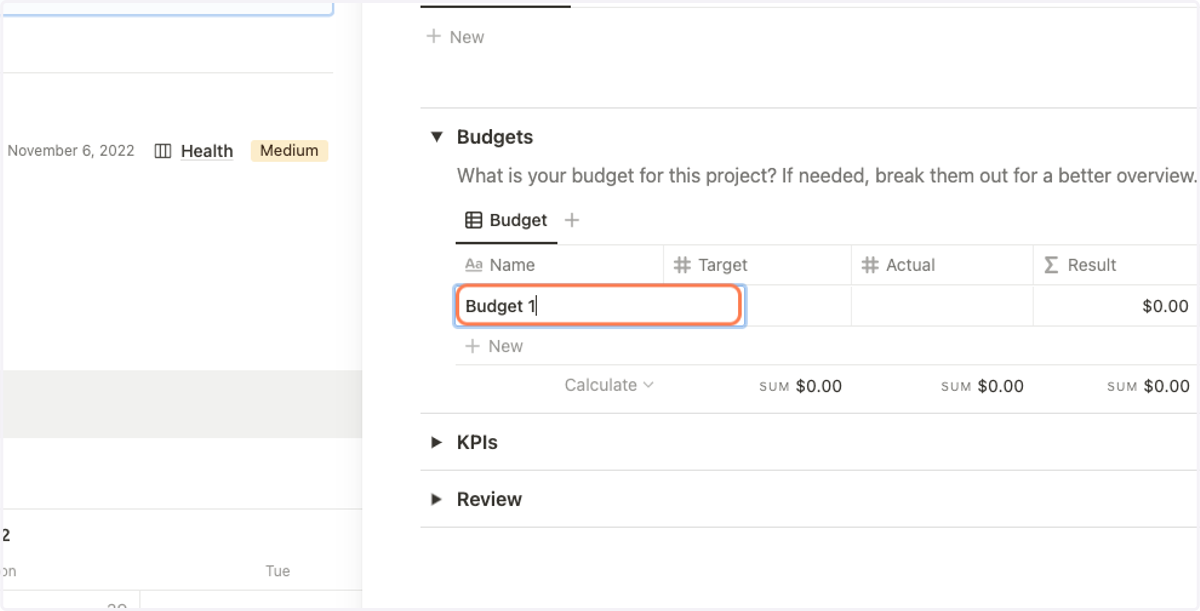The height and width of the screenshot is (611, 1200).
Task: Click the Target SUM $0.00 total
Action: pyautogui.click(x=800, y=386)
